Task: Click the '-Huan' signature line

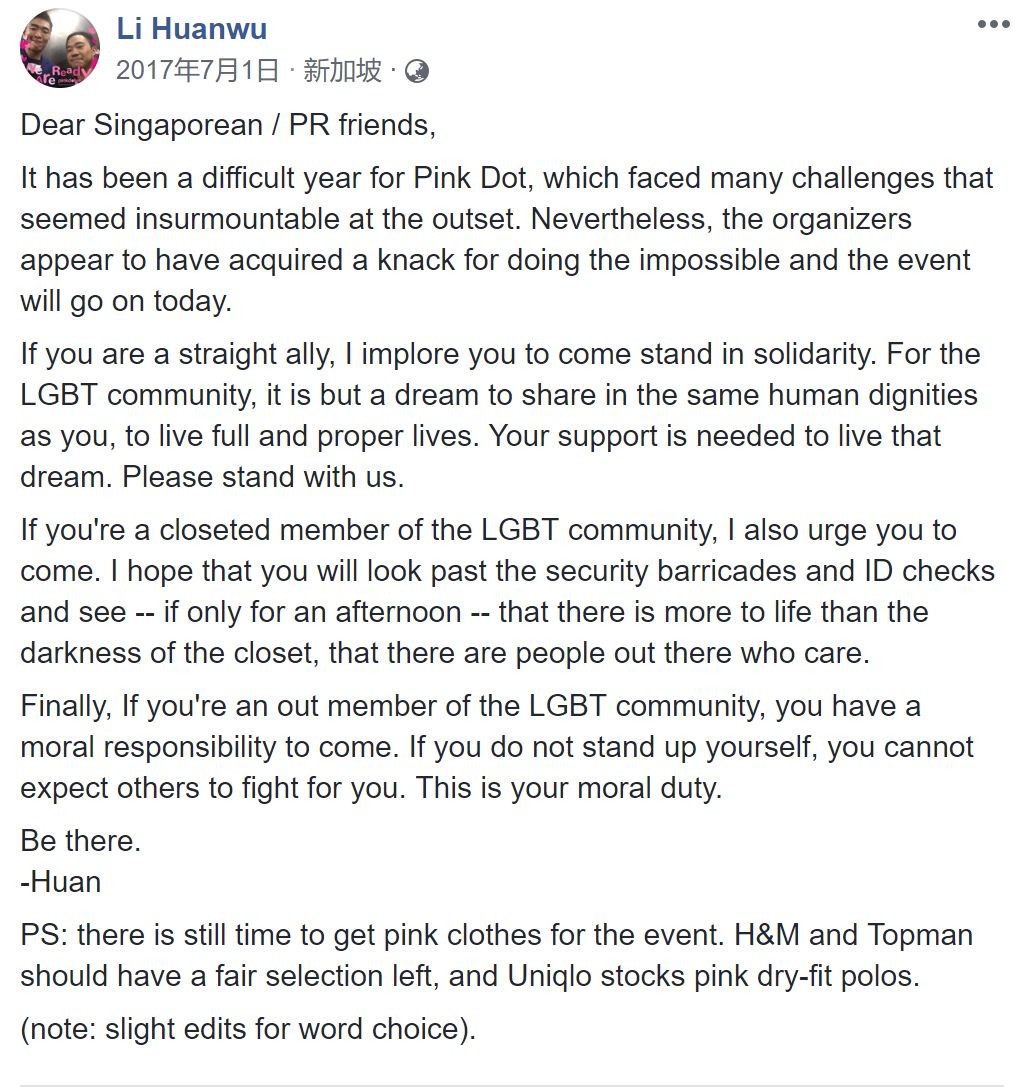Action: (61, 882)
